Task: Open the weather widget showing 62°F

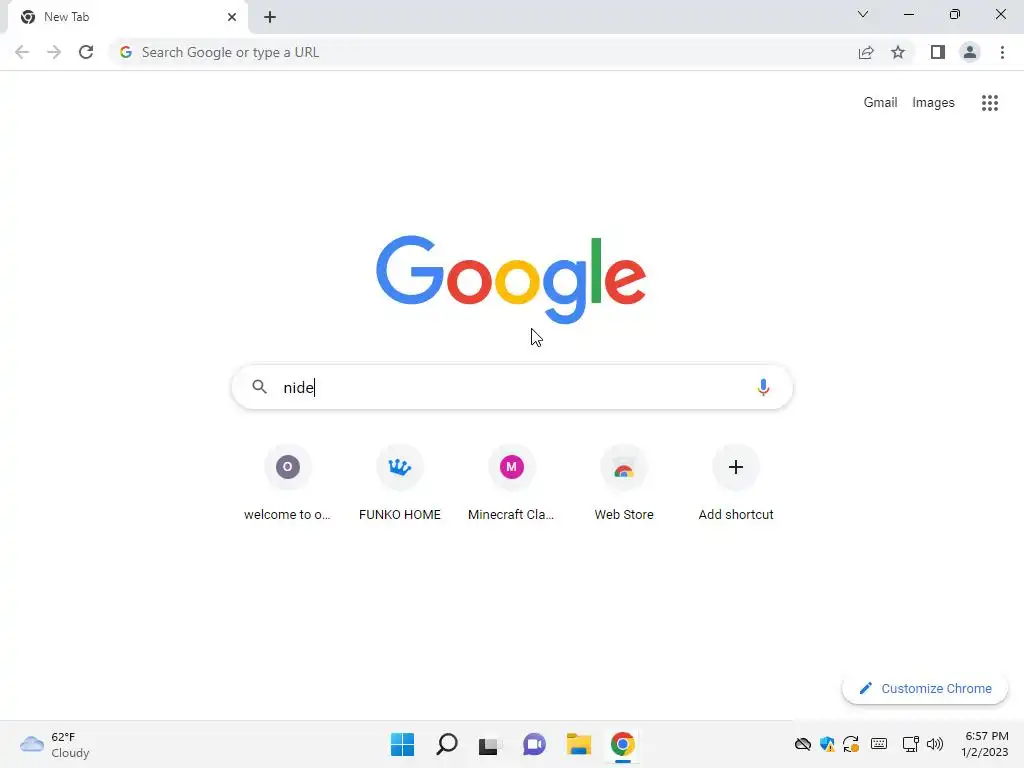Action: (x=55, y=744)
